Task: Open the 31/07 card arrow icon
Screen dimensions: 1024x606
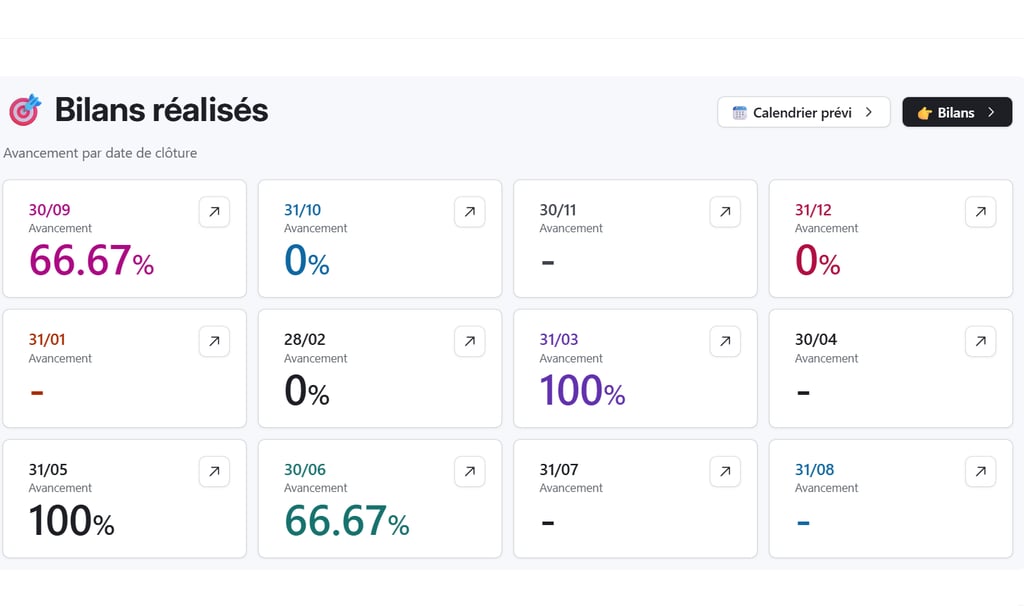Action: 725,471
